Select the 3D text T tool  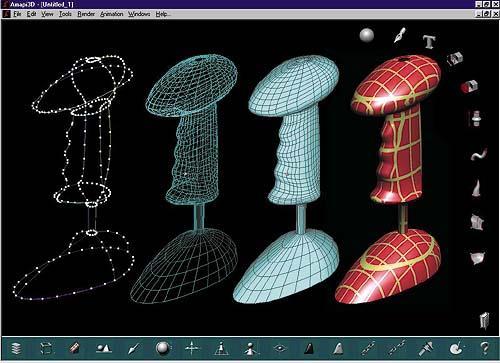click(429, 42)
